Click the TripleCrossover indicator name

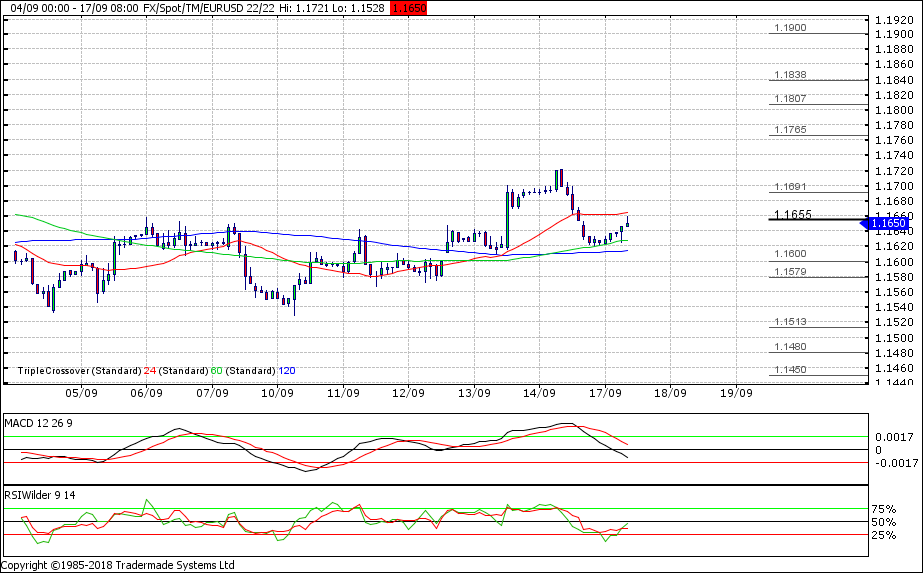54,371
